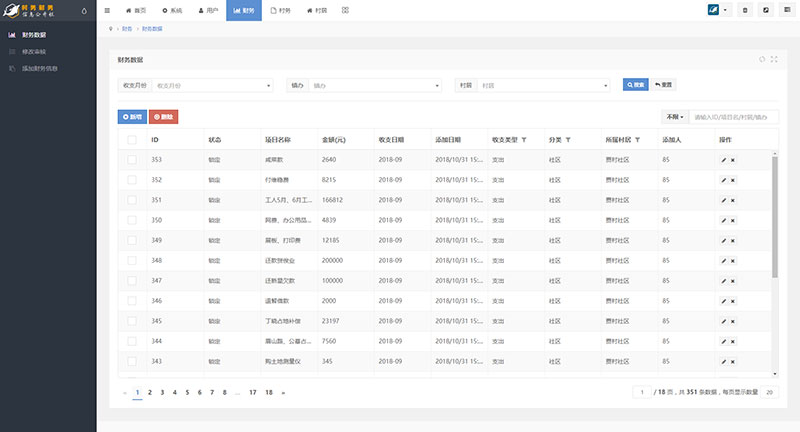Click the blue 新增 add button

coord(132,117)
